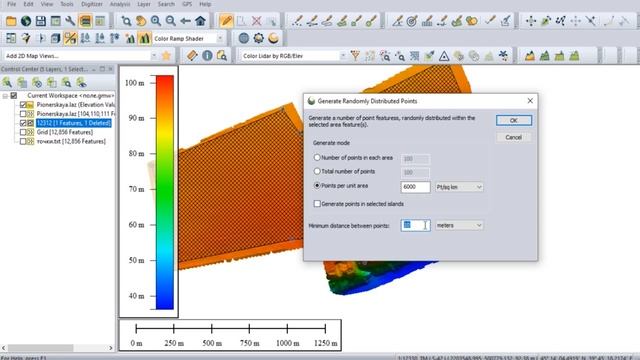Uncheck the 12312 layer checkbox
This screenshot has width=640, height=360.
[23, 123]
